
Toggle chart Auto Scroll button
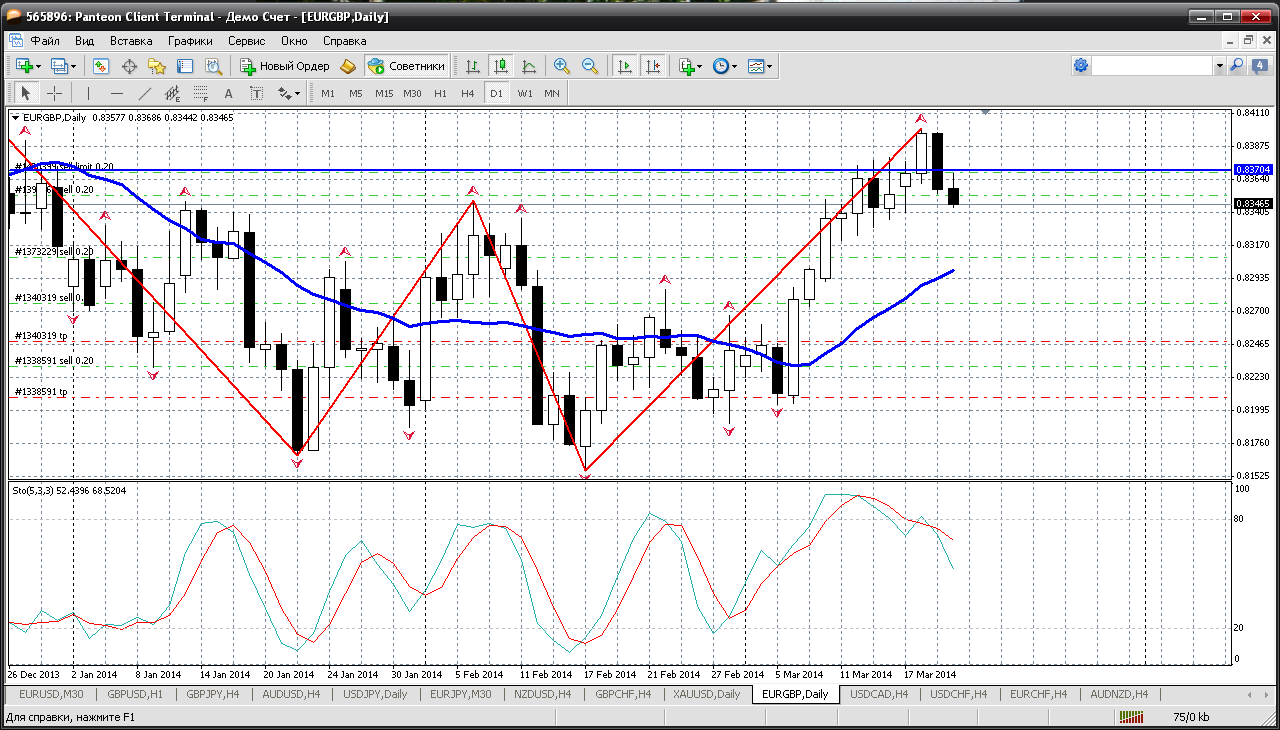click(625, 66)
